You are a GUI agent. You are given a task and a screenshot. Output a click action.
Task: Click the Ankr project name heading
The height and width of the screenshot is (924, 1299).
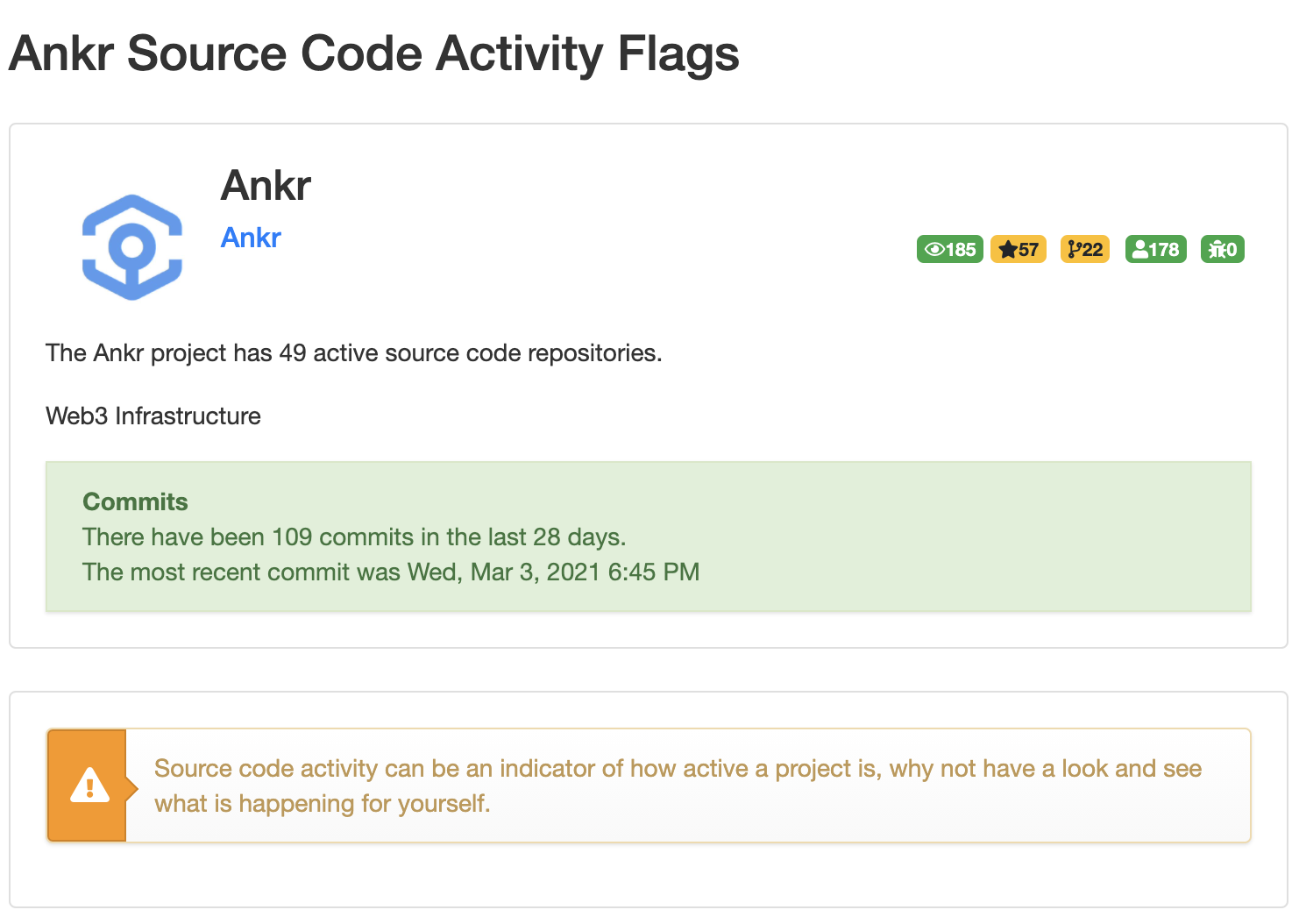pyautogui.click(x=266, y=185)
